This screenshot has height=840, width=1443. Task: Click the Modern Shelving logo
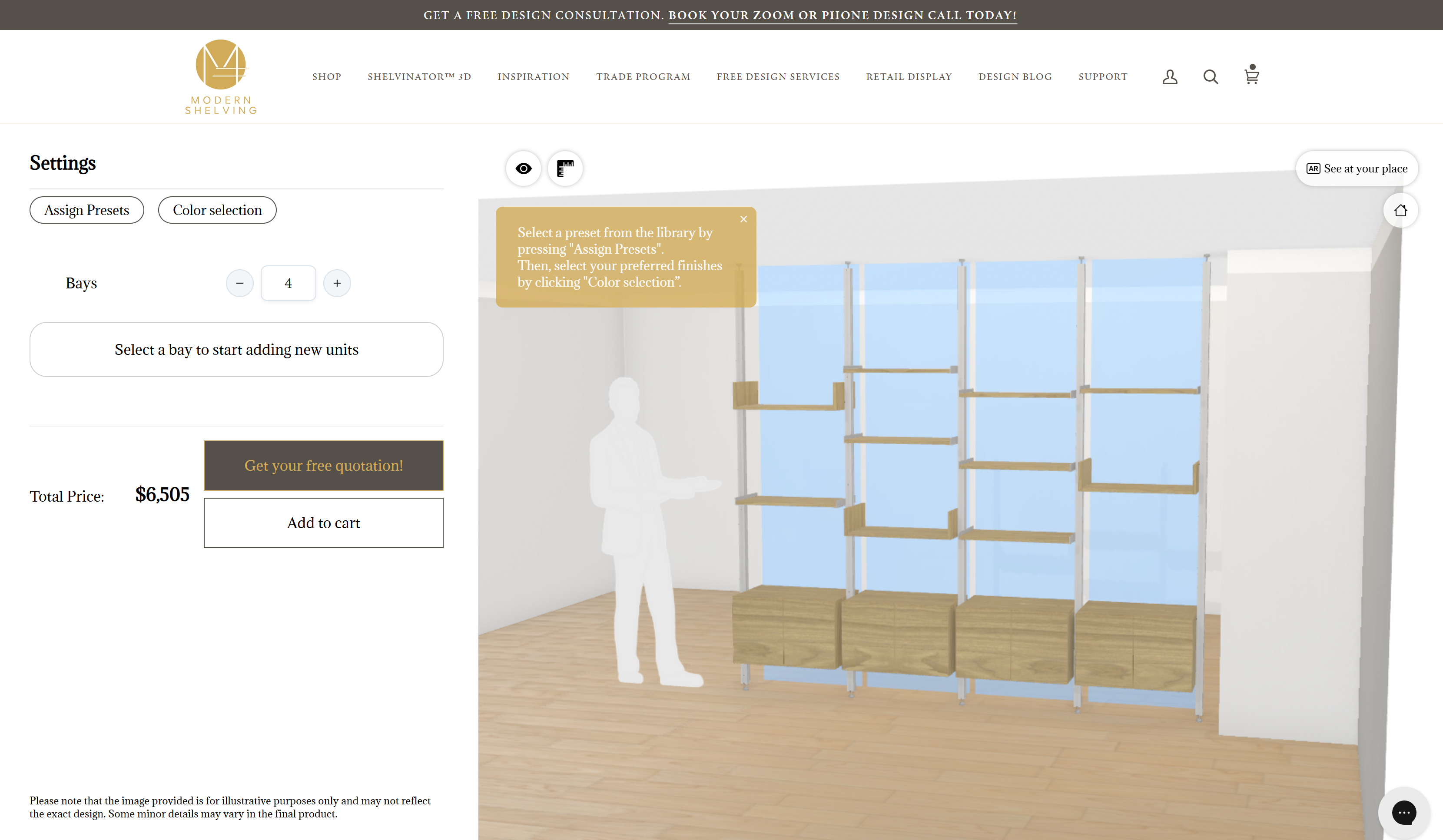click(x=221, y=77)
